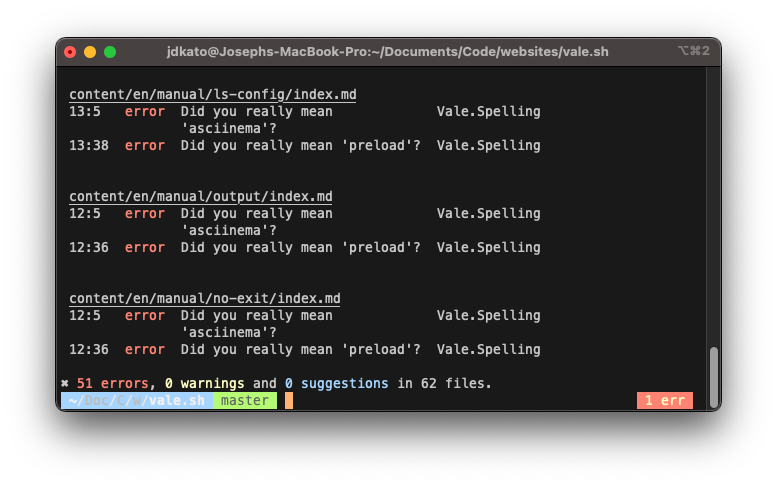Screen dimensions: 777x485
Task: Click Vale.Spelling rule on line 13:5
Action: 489,111
